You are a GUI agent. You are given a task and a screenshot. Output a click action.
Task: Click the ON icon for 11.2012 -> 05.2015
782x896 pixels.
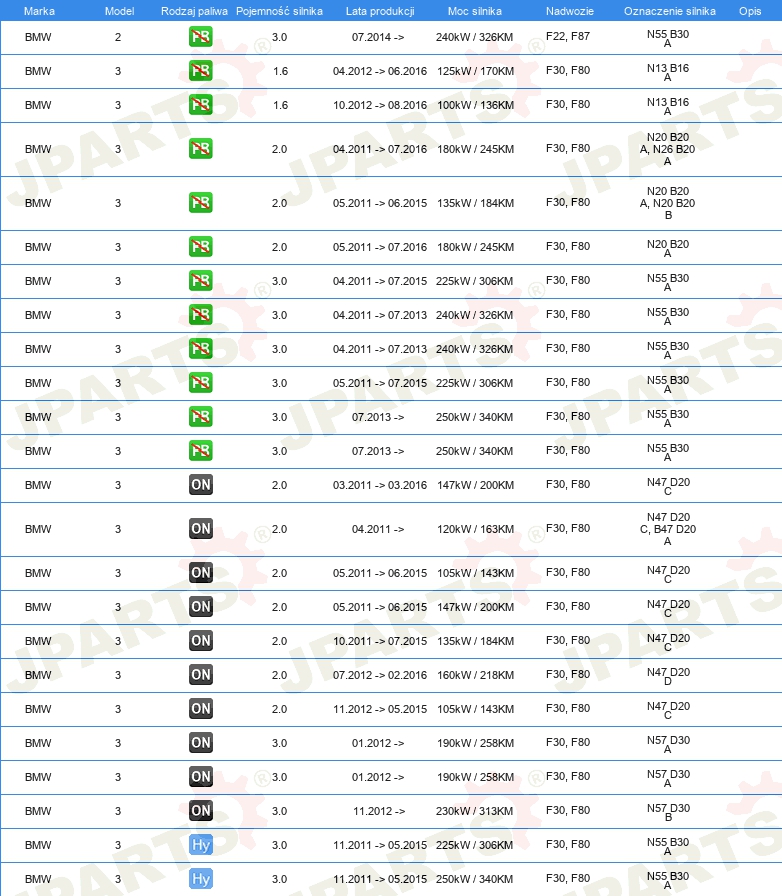201,709
